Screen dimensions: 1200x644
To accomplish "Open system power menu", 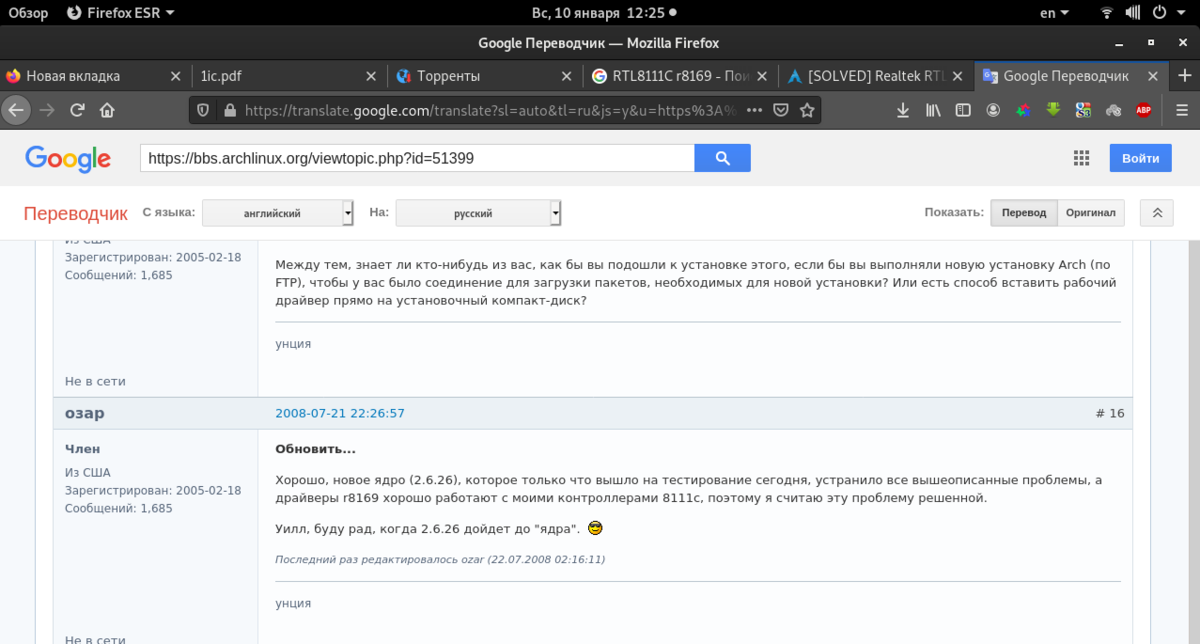I will (1170, 13).
